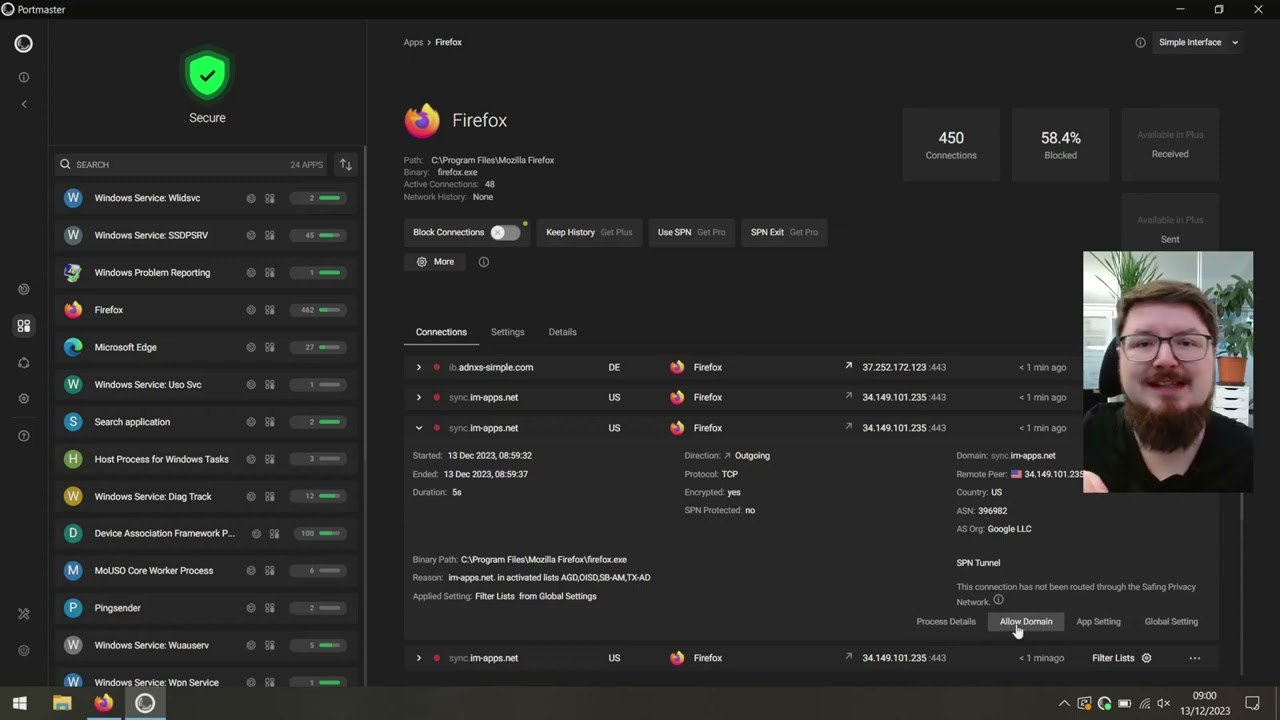Click the info icon next to Simple Interface
Viewport: 1280px width, 720px height.
pos(1140,43)
